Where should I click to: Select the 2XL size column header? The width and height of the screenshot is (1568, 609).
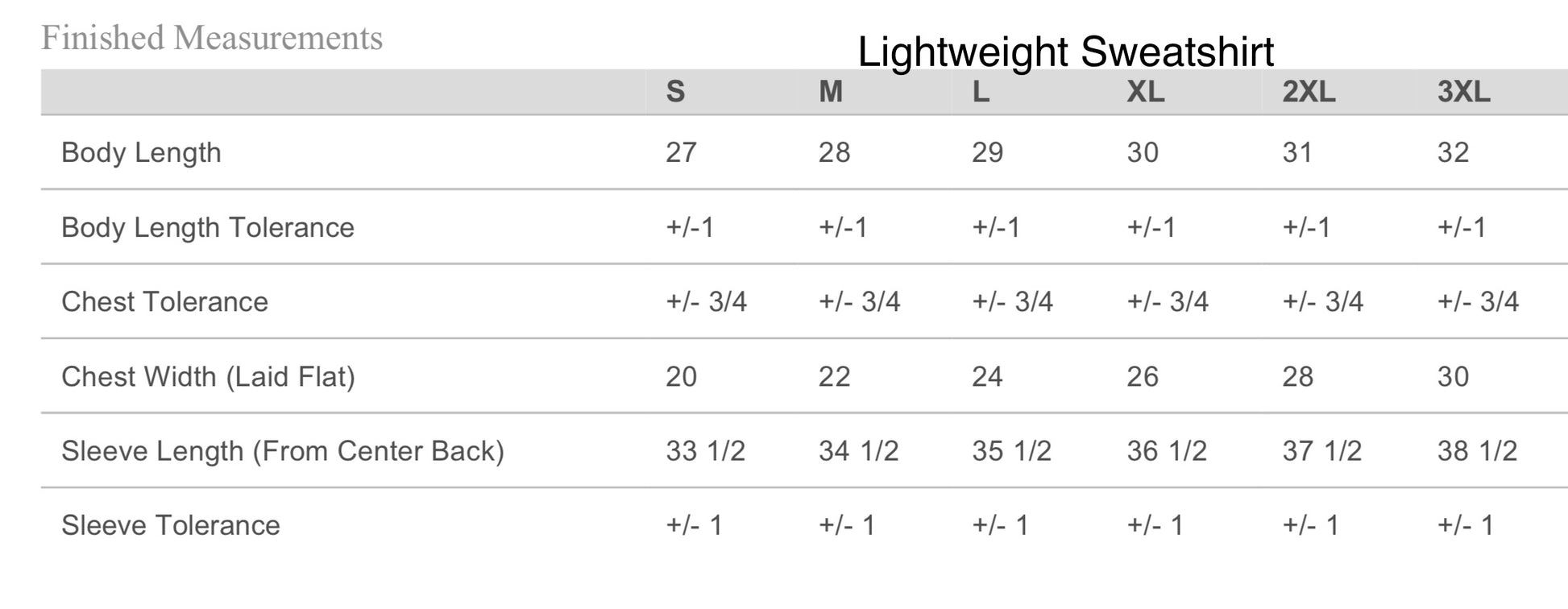point(1309,92)
